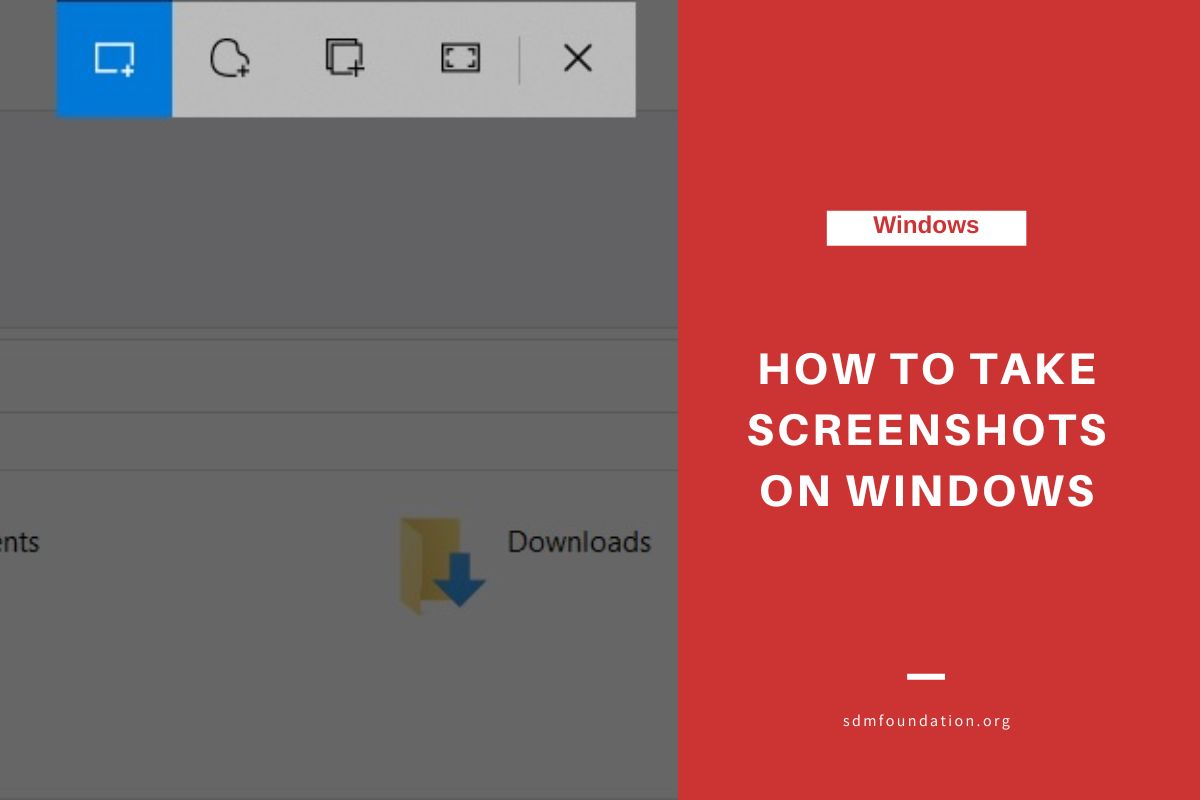Click the truncated ents folder label
The height and width of the screenshot is (800, 1200).
point(20,543)
